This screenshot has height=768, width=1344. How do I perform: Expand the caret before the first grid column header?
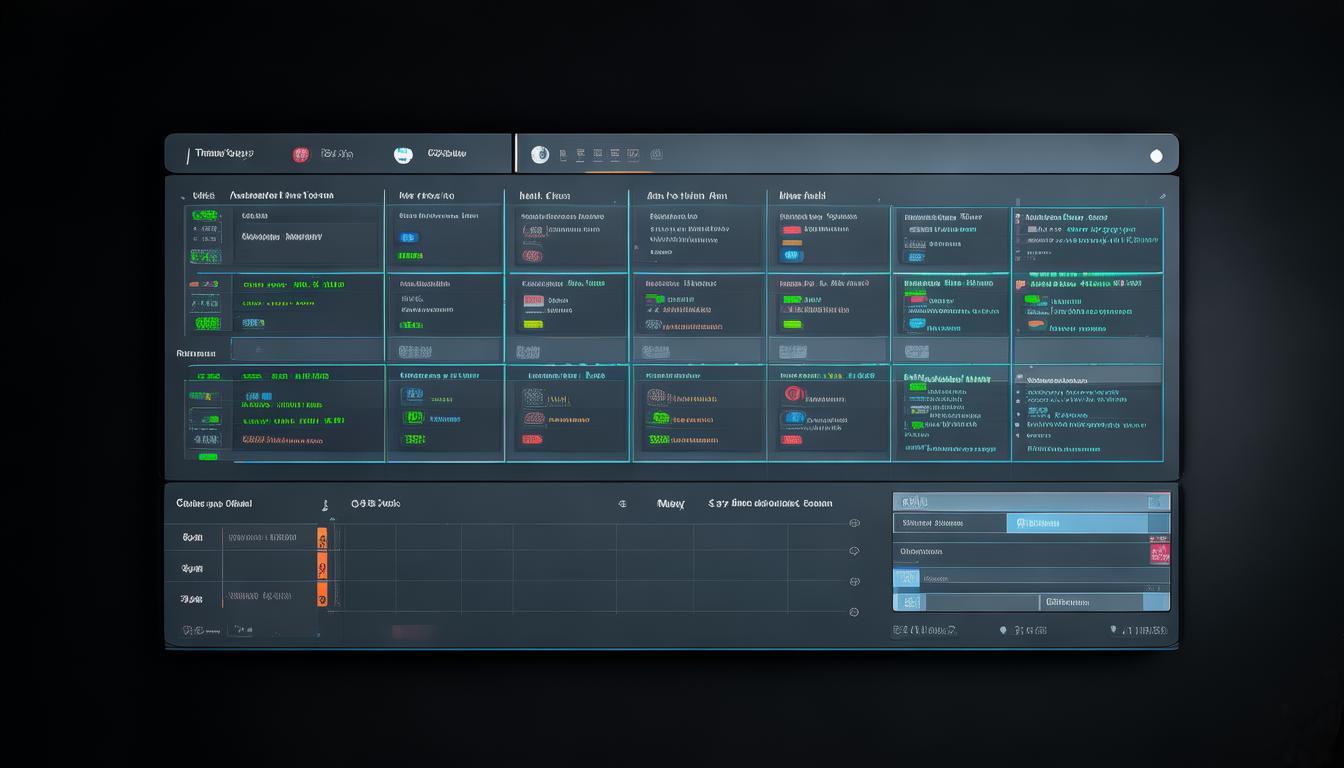(182, 197)
